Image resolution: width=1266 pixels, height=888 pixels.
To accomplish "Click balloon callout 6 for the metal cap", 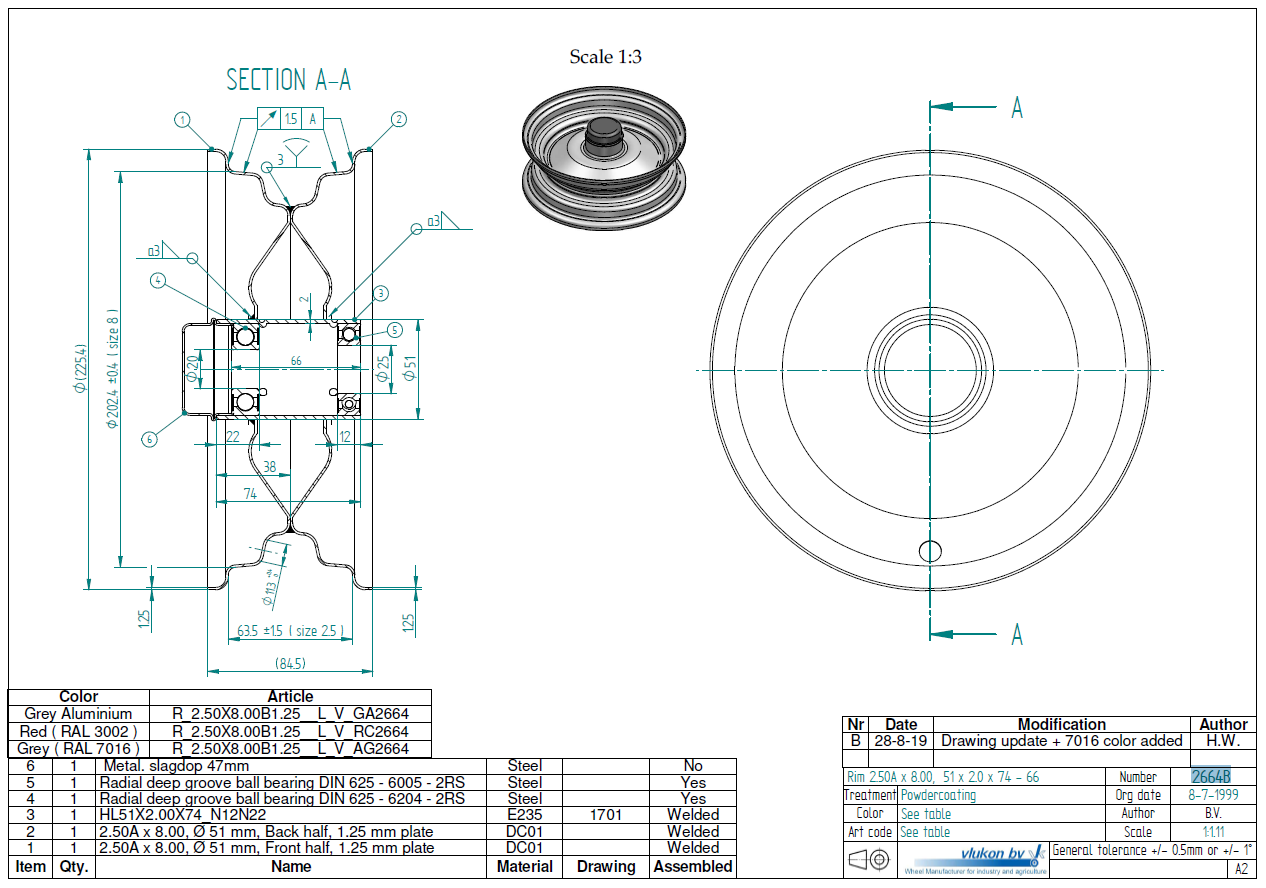I will click(x=149, y=438).
